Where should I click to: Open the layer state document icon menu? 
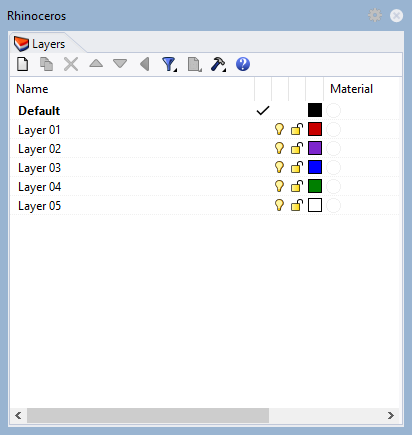195,64
